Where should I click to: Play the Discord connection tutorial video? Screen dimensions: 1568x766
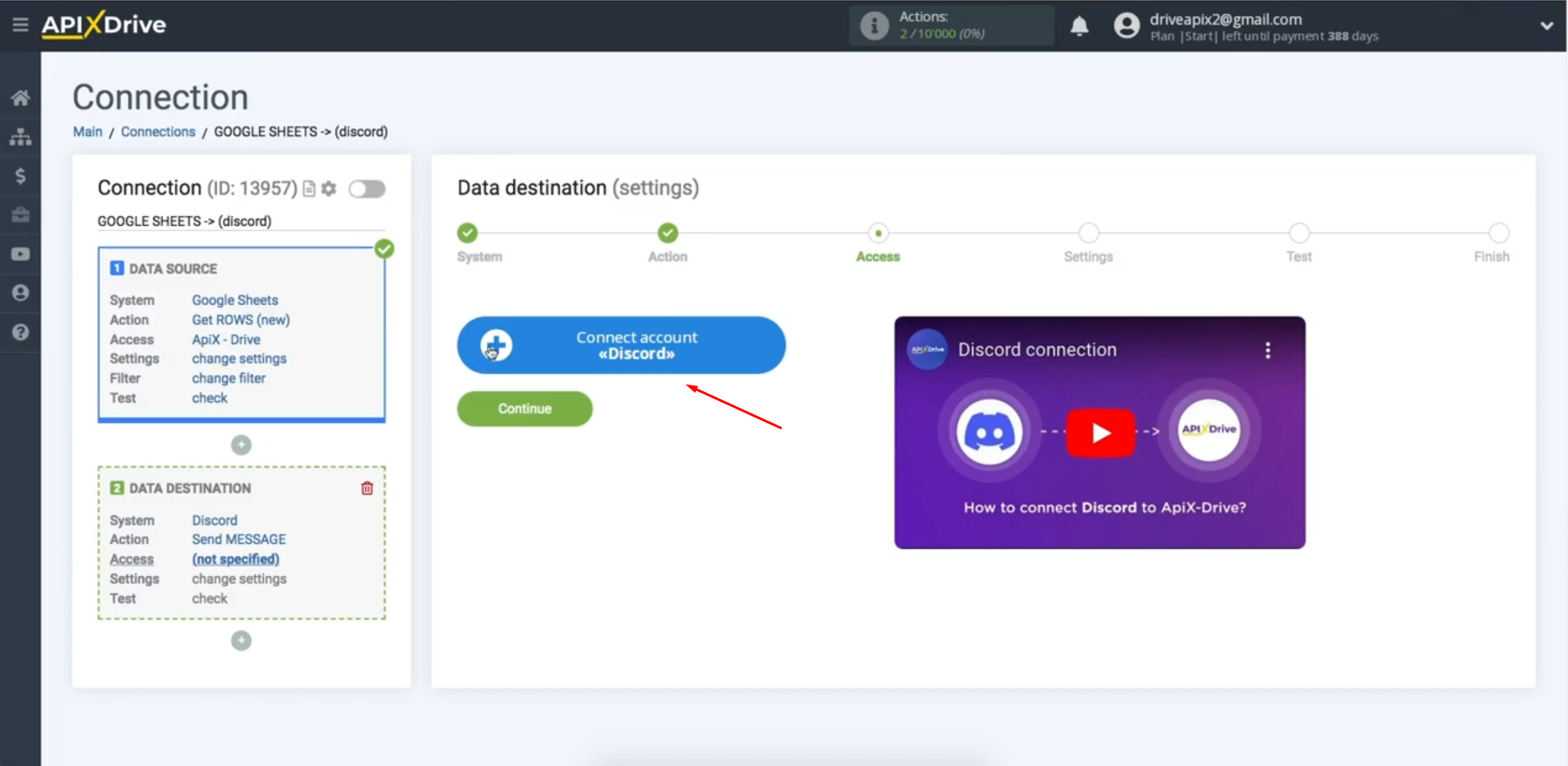coord(1100,433)
